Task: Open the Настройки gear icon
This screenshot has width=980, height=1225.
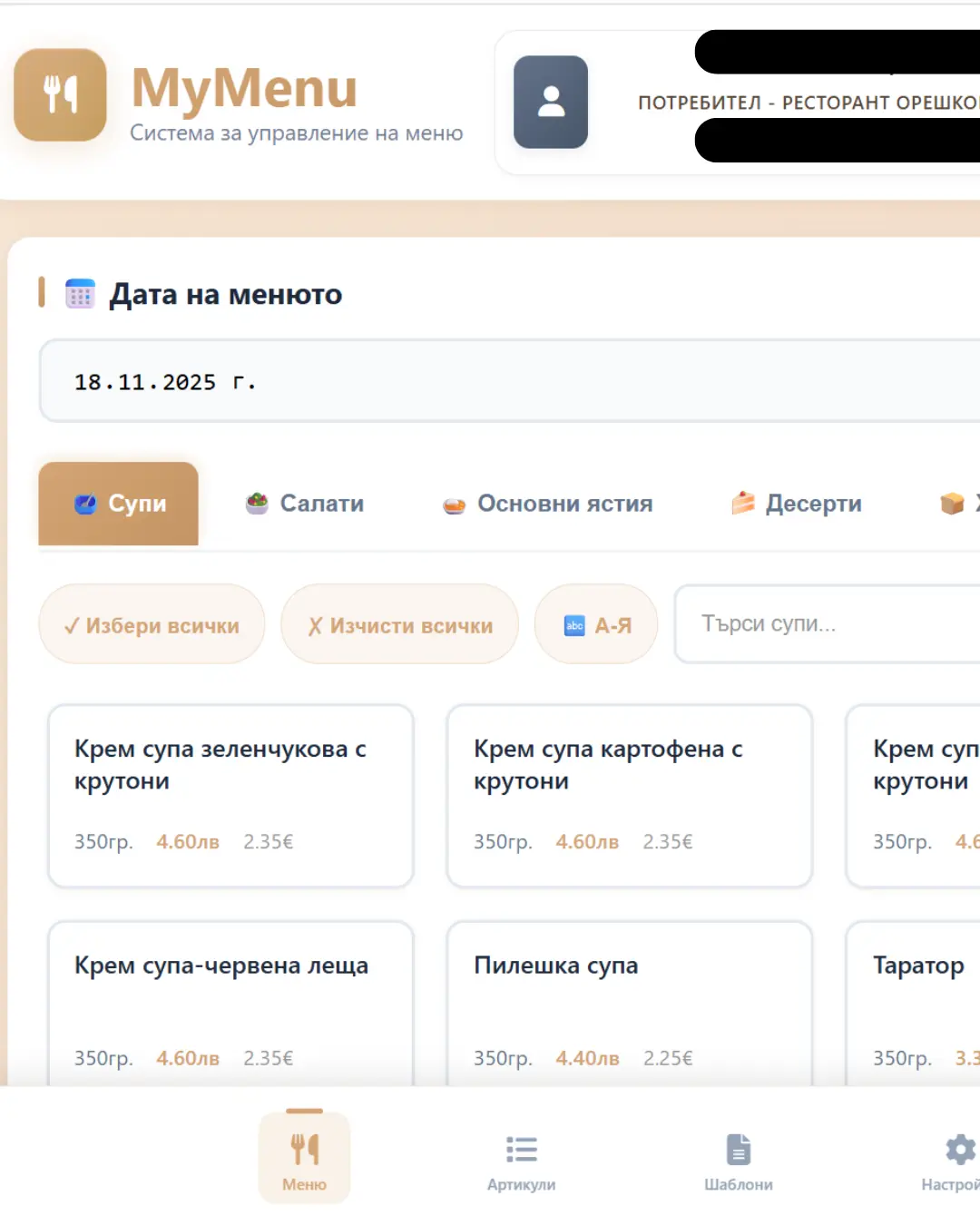Action: coord(959,1150)
